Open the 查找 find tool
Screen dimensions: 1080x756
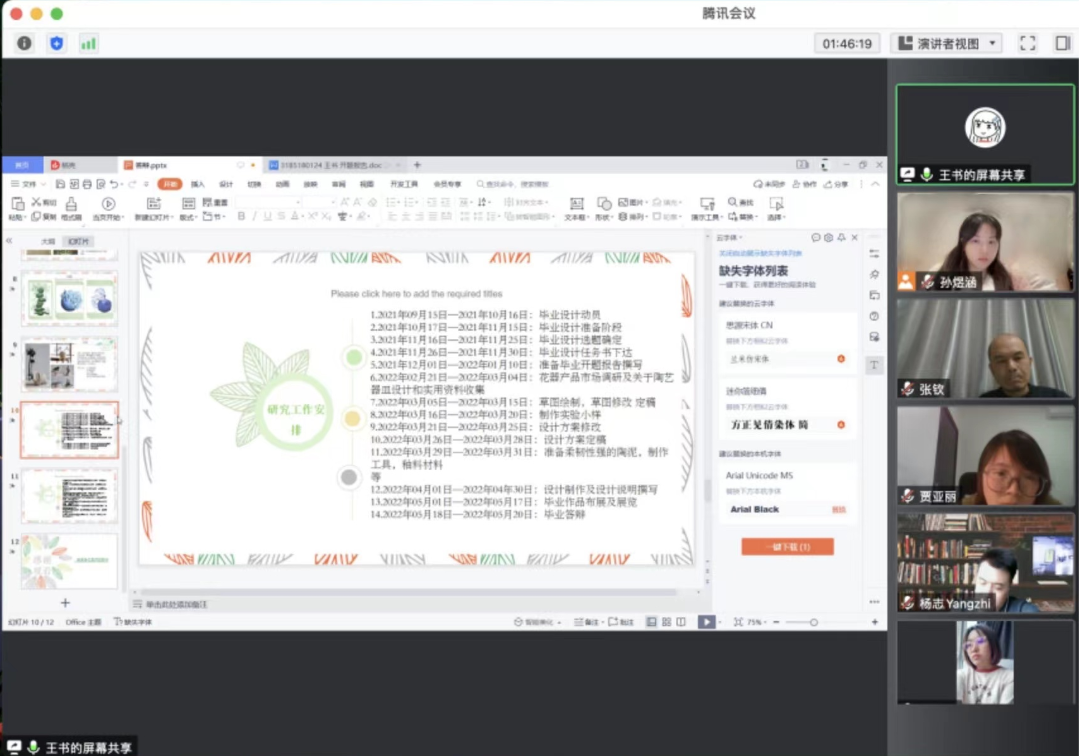[741, 203]
